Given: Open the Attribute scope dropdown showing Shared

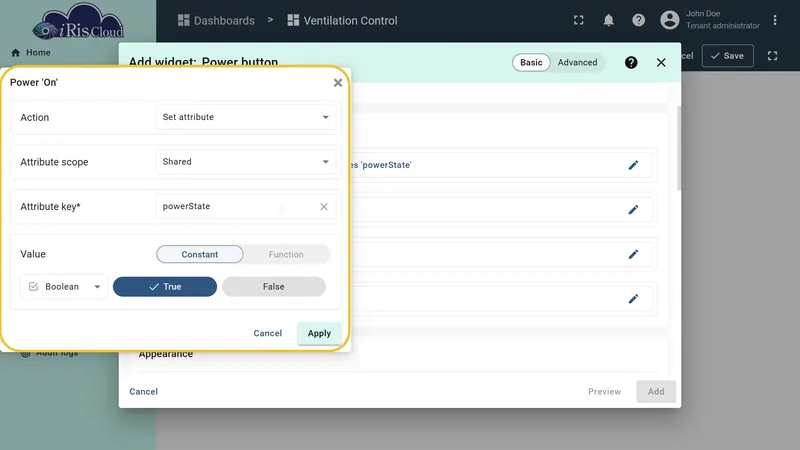Looking at the screenshot, I should 245,162.
